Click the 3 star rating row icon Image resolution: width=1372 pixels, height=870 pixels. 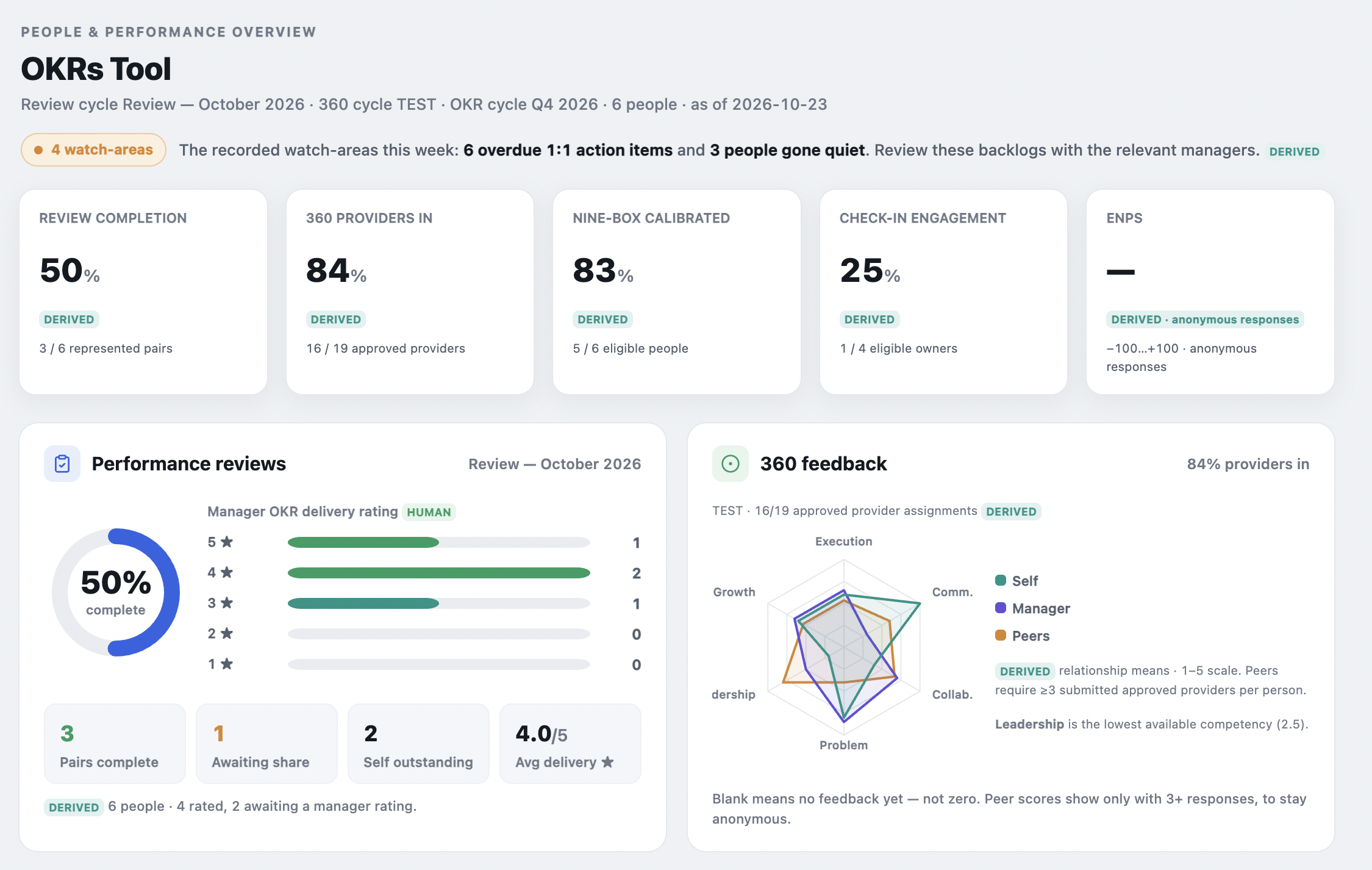227,603
